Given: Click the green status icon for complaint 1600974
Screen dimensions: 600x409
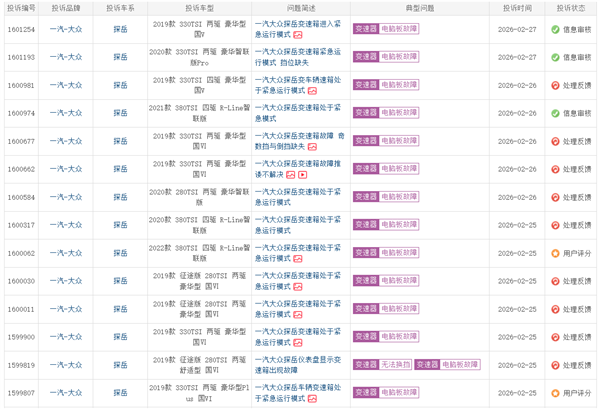Looking at the screenshot, I should click(x=555, y=114).
